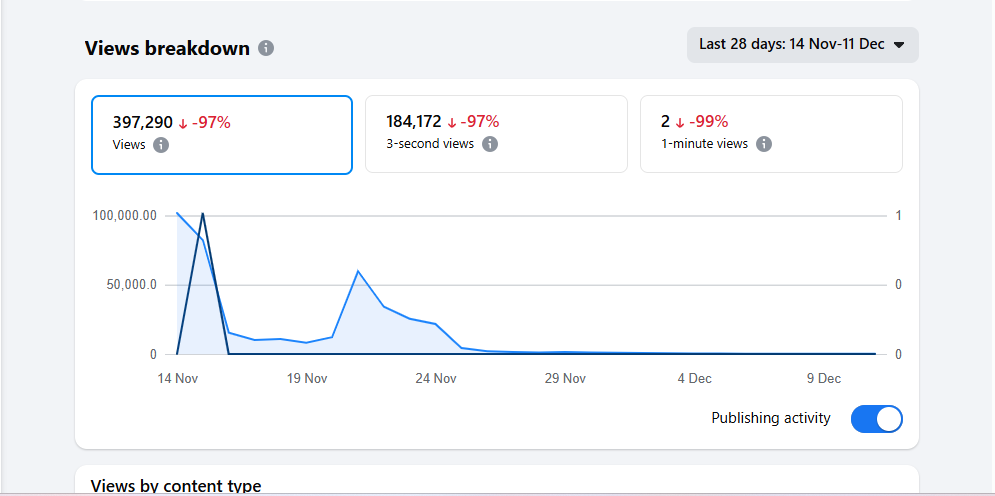Select the 397,290 Views metric card

point(221,135)
